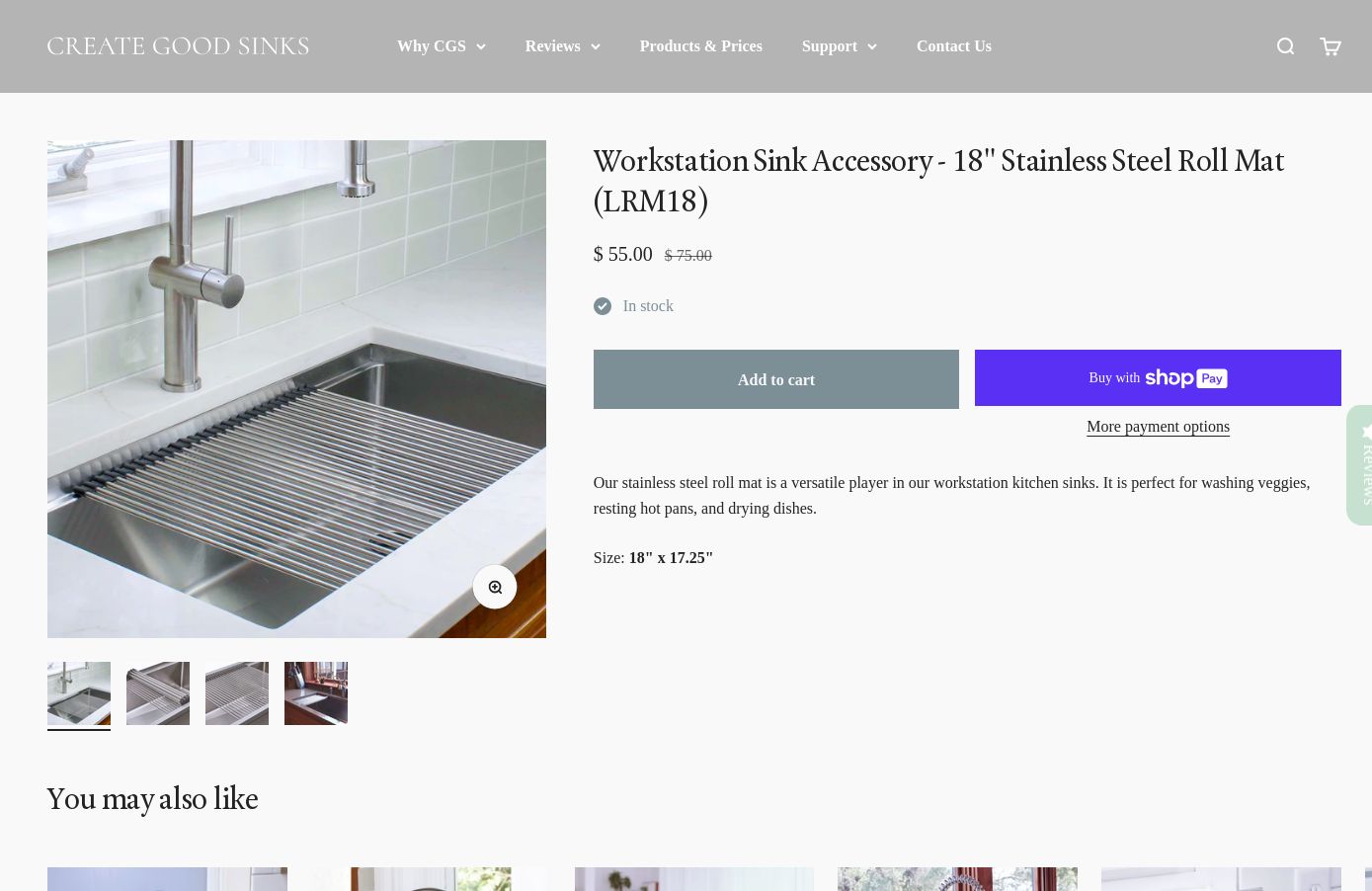This screenshot has width=1372, height=891.
Task: Click the Shop Pay logo button
Action: pyautogui.click(x=1158, y=377)
